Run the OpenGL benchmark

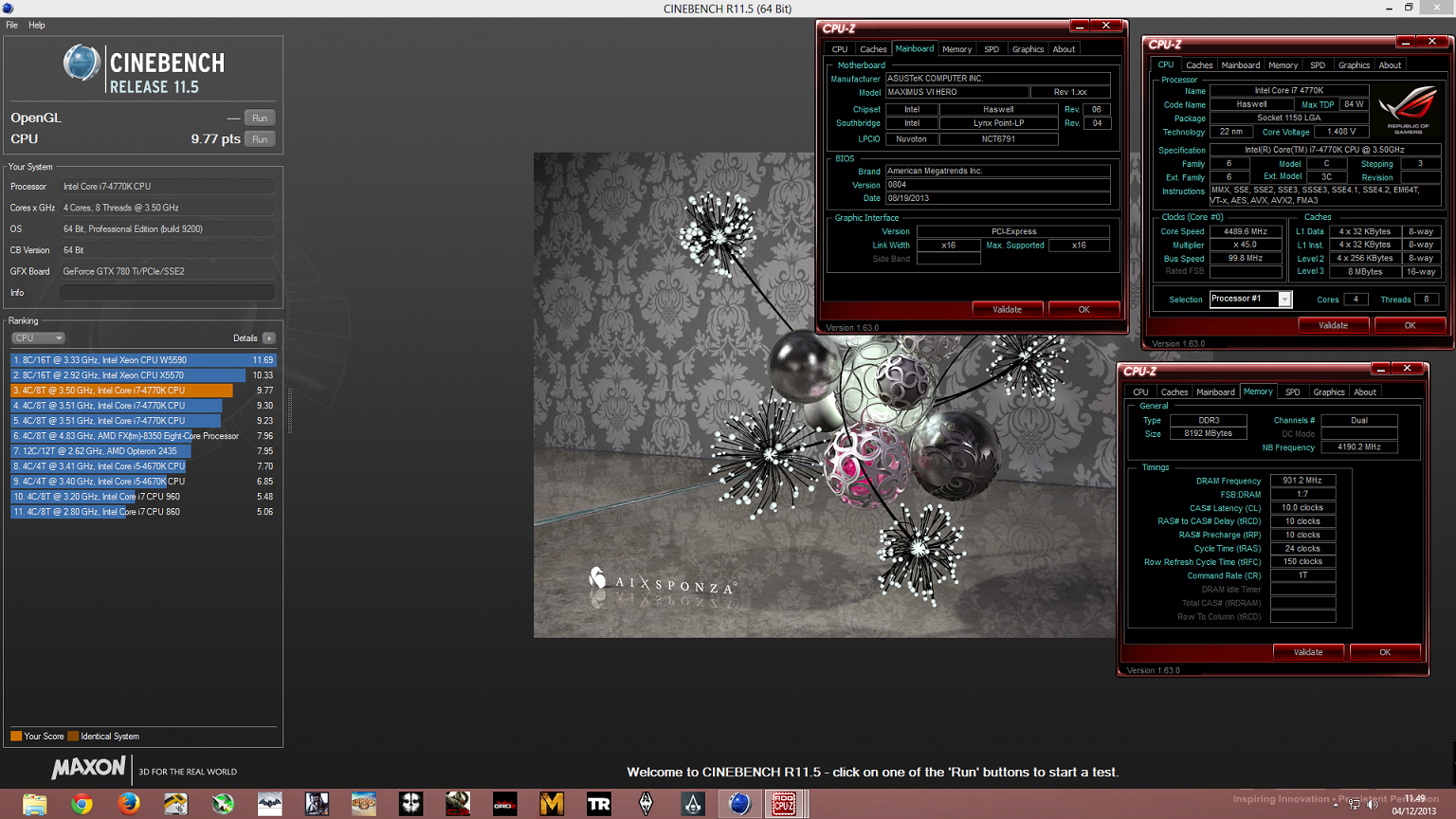click(x=260, y=118)
